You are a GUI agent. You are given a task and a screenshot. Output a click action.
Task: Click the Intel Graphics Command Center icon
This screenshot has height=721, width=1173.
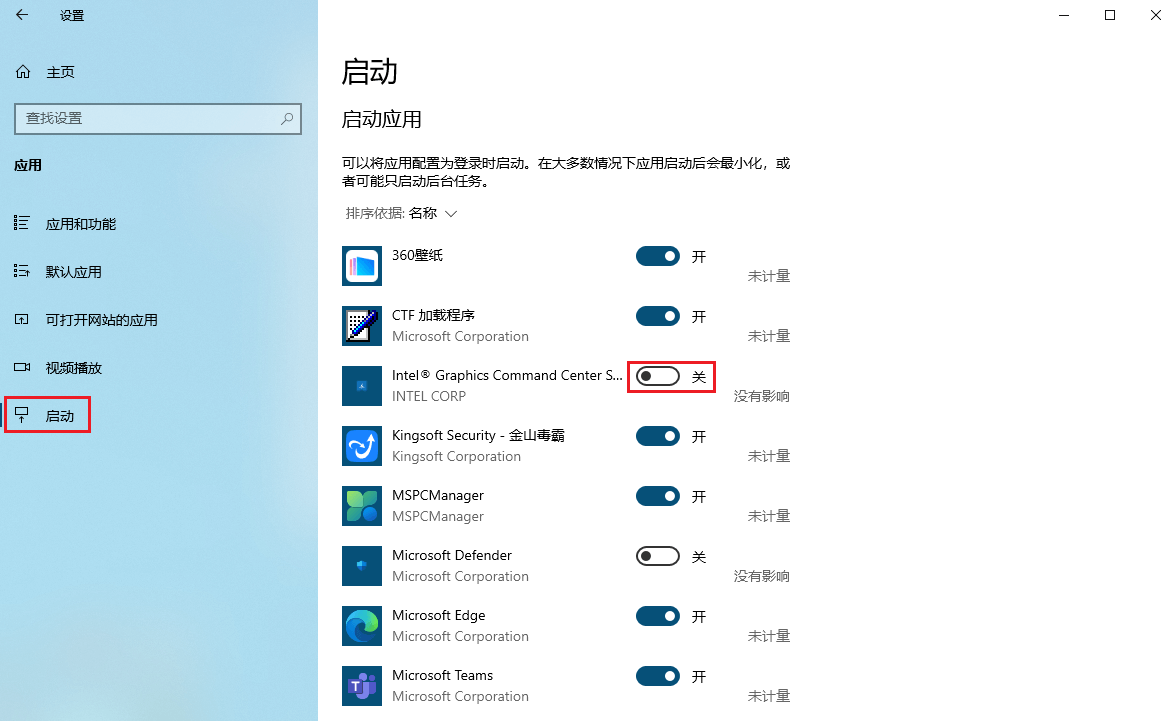point(361,385)
